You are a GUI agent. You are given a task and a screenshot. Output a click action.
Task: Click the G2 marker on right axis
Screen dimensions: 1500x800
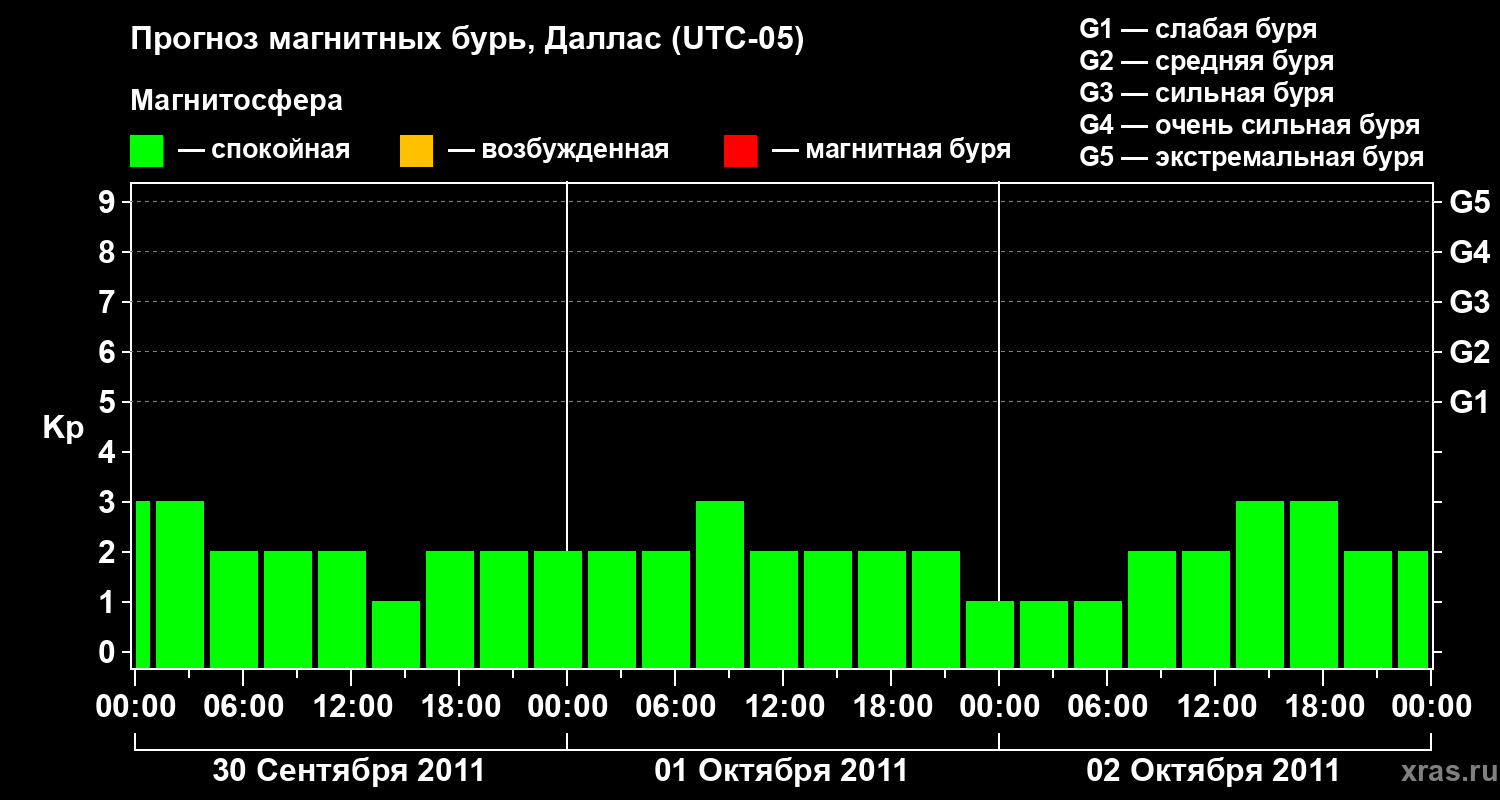click(x=1469, y=352)
